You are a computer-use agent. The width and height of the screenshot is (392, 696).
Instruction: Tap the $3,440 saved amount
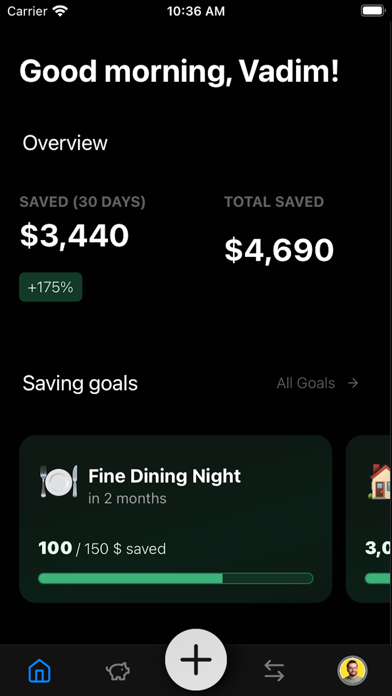[x=74, y=236]
